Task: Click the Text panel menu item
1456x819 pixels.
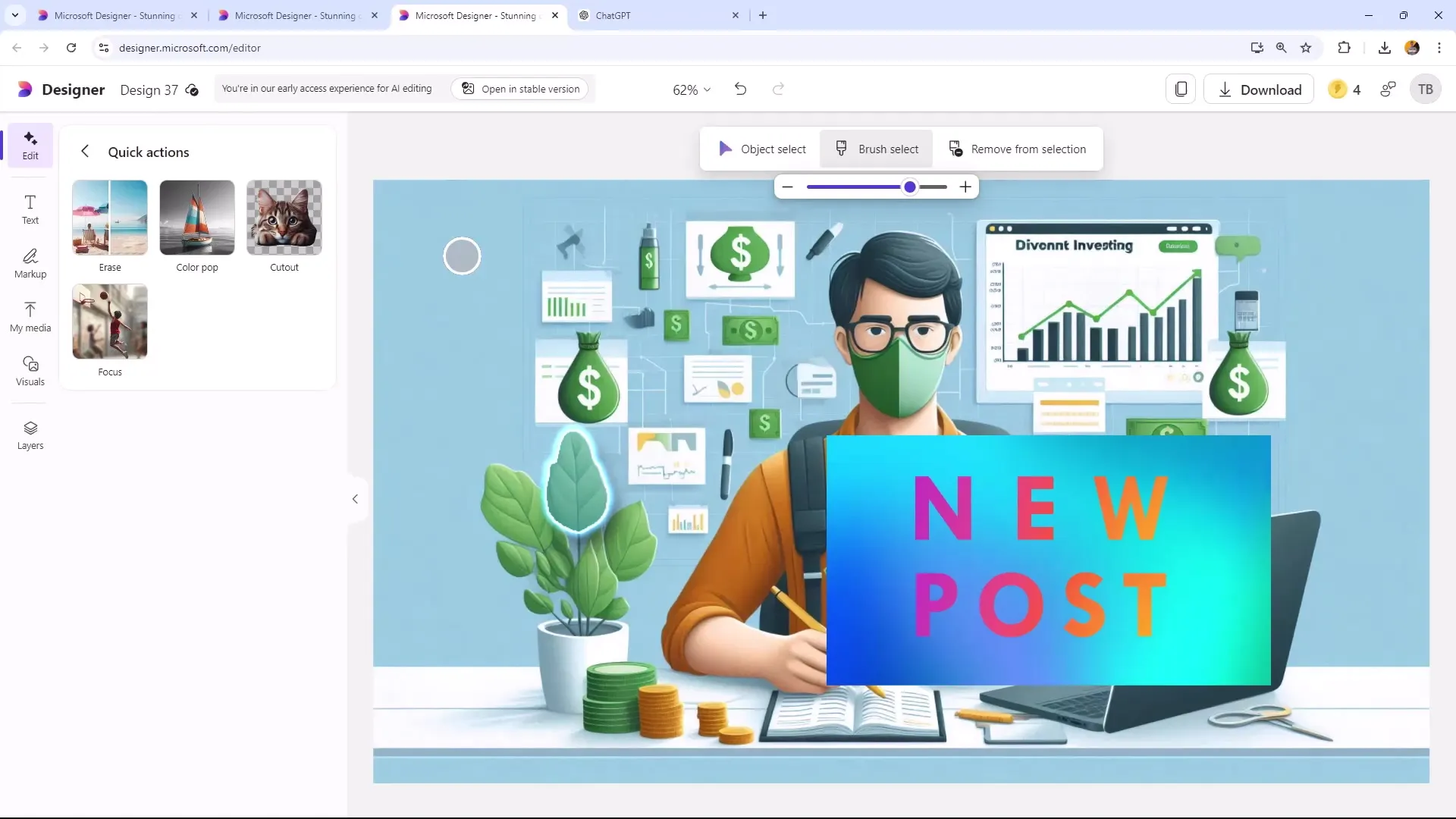Action: (30, 209)
